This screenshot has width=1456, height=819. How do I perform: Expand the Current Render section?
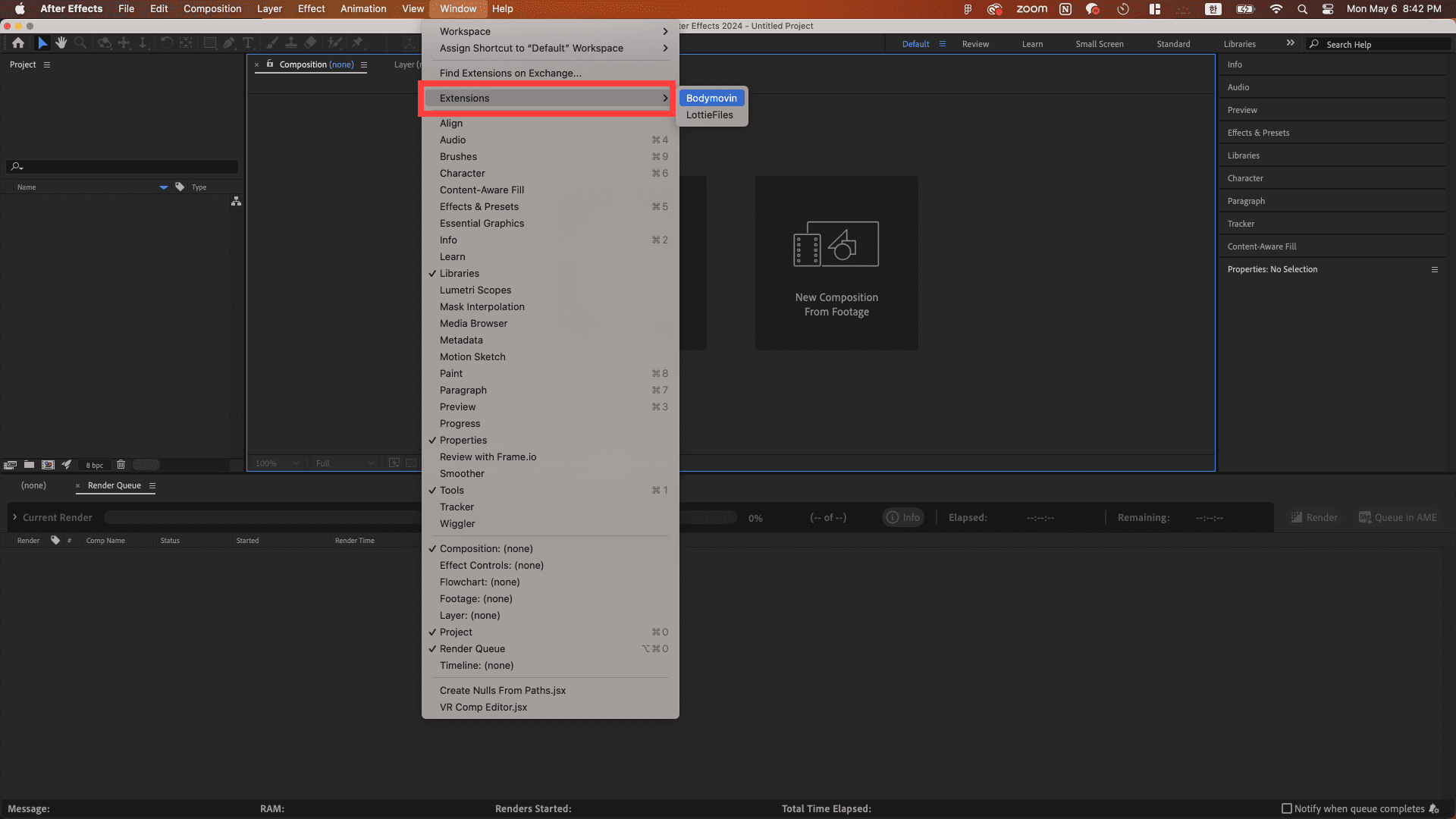coord(14,517)
